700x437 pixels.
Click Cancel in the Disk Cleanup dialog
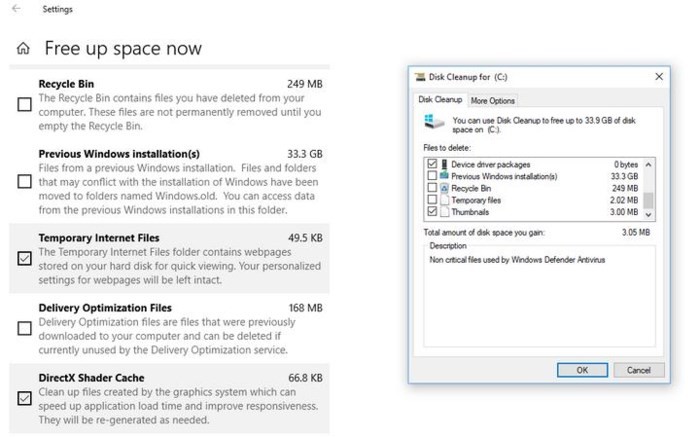pos(638,370)
